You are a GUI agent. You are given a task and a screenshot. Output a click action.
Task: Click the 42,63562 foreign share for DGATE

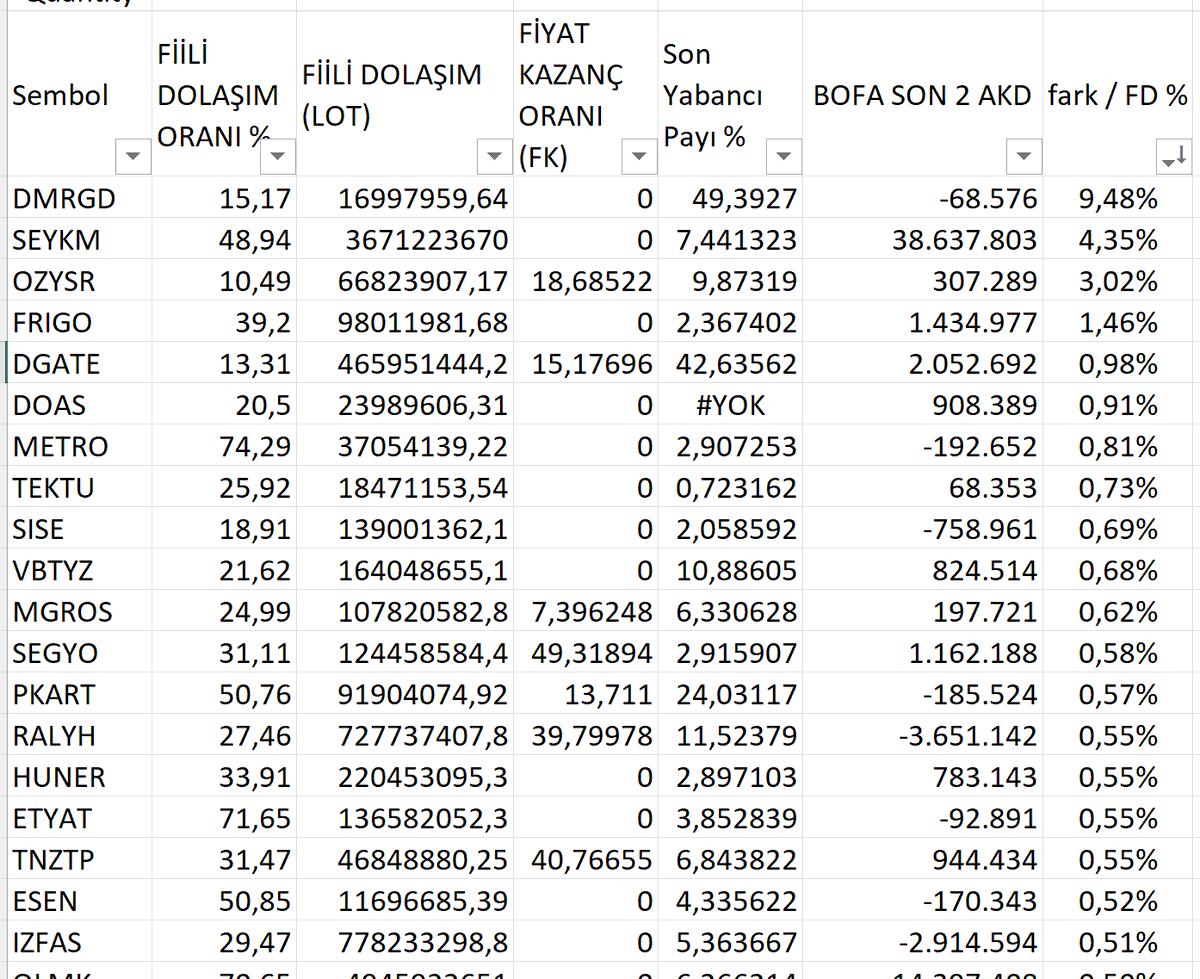pos(730,364)
